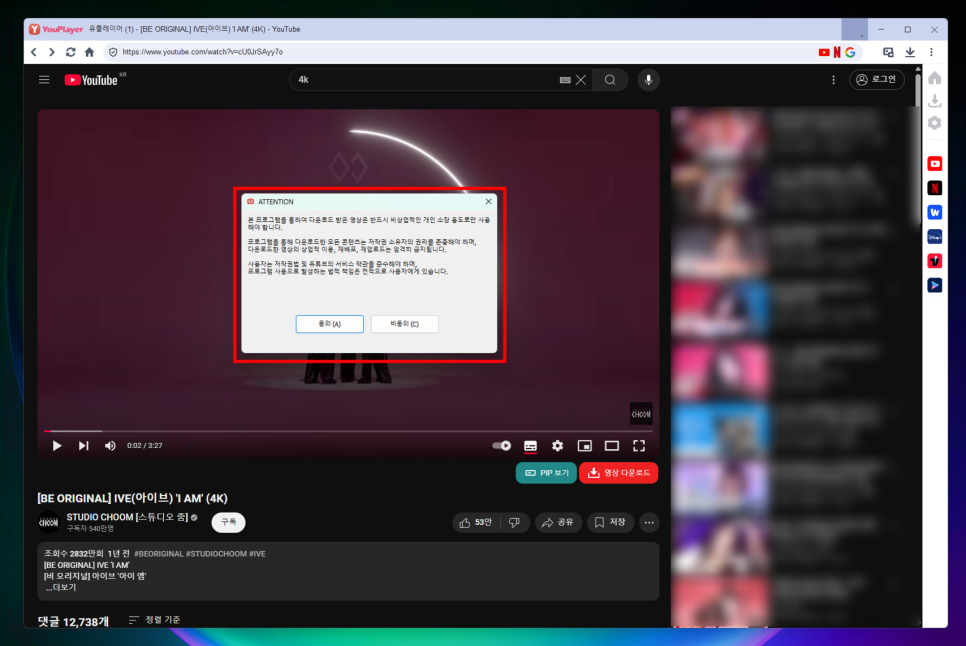Screen dimensions: 966x646
Task: Click the first recommended video thumbnail
Action: (719, 134)
